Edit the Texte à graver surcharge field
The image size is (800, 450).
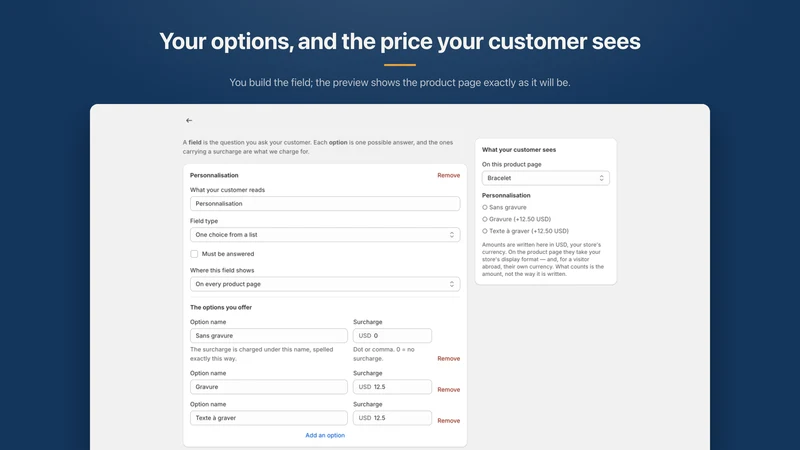pyautogui.click(x=392, y=418)
